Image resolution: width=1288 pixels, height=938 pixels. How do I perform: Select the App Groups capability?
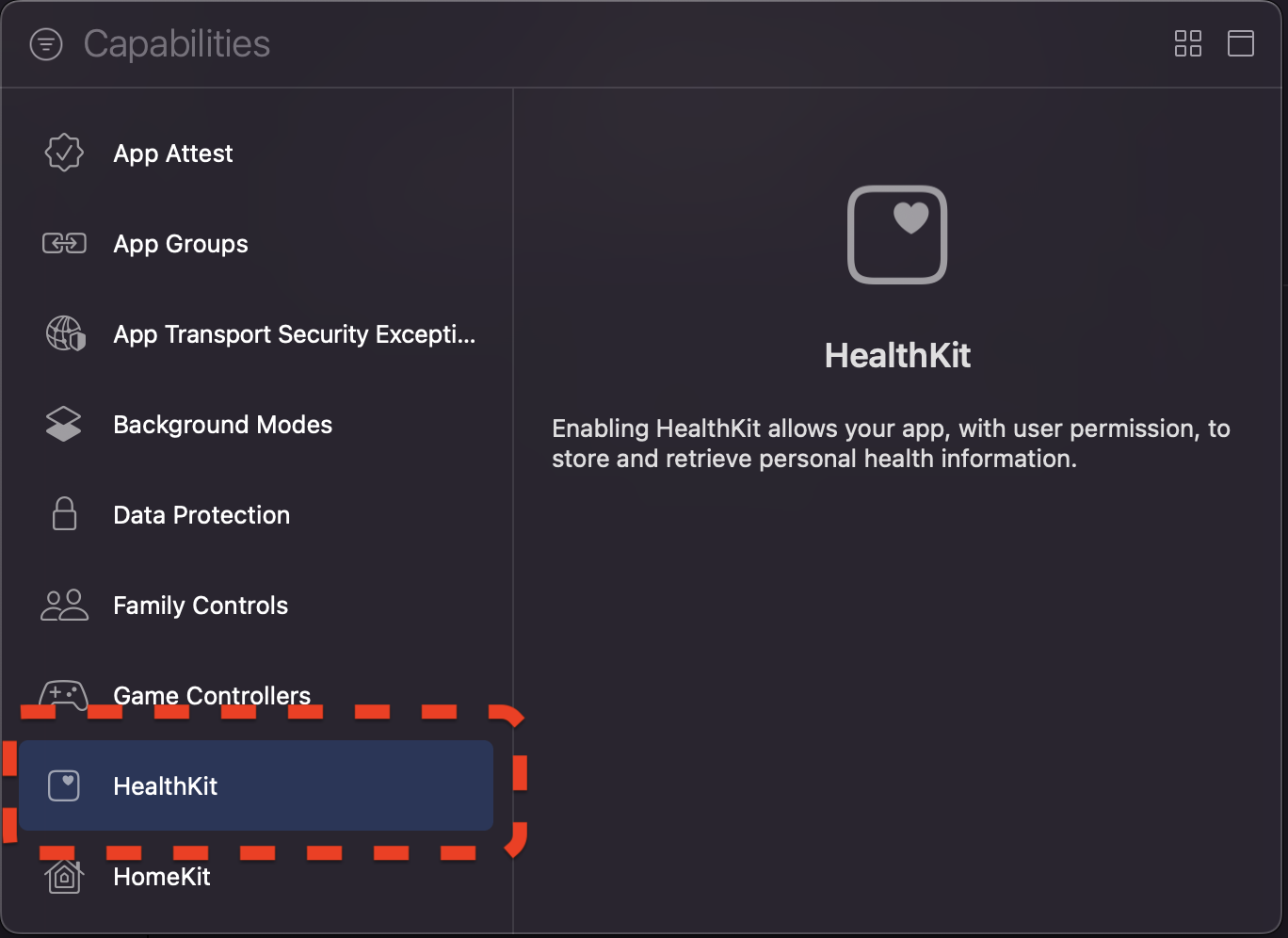pos(180,243)
